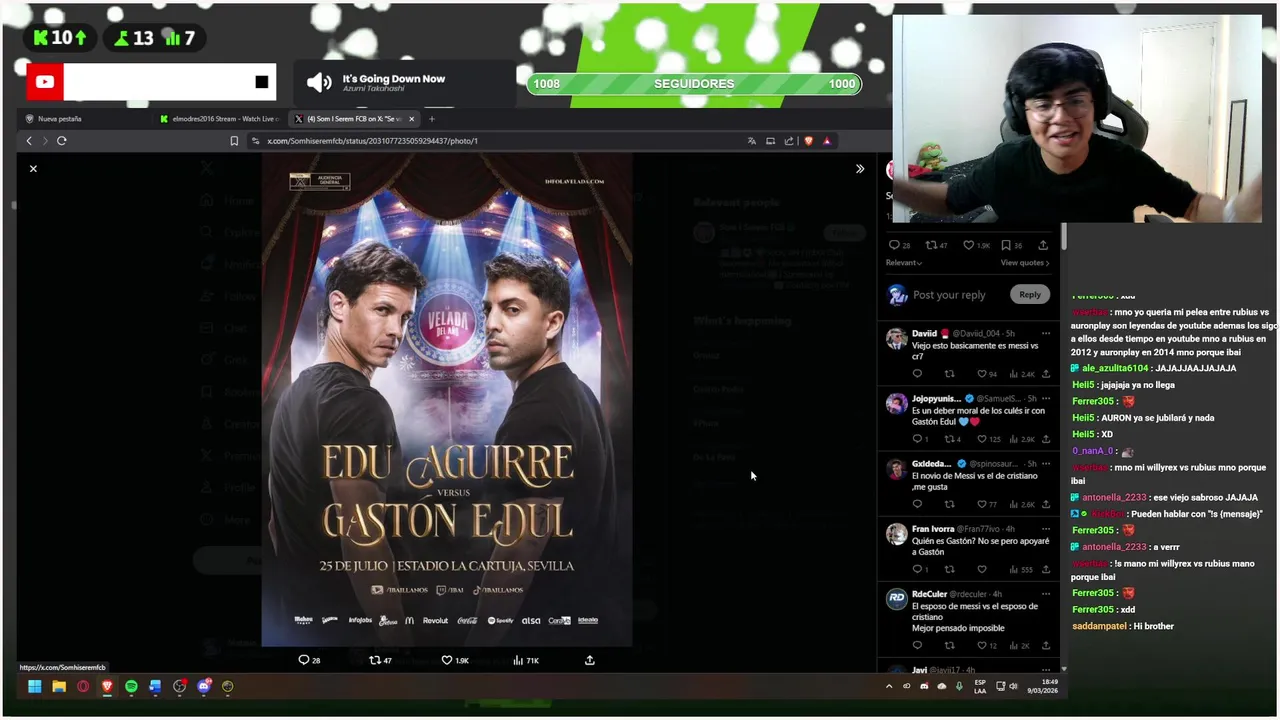Screen dimensions: 1280x720
Task: Collapse the reply sidebar with double-chevron icon
Action: tap(860, 169)
